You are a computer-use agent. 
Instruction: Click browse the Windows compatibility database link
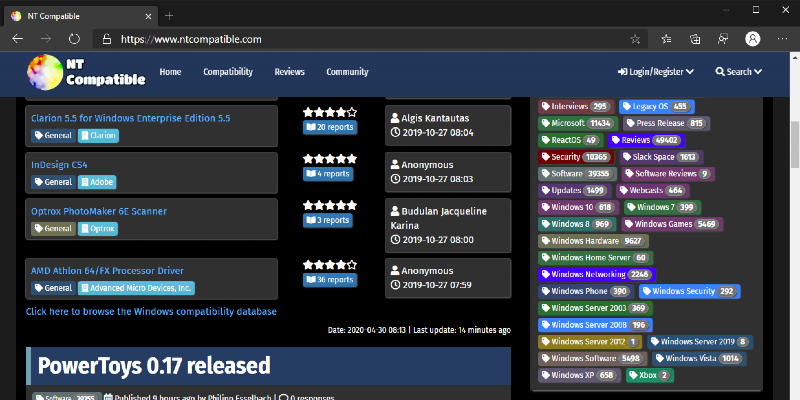[x=152, y=311]
